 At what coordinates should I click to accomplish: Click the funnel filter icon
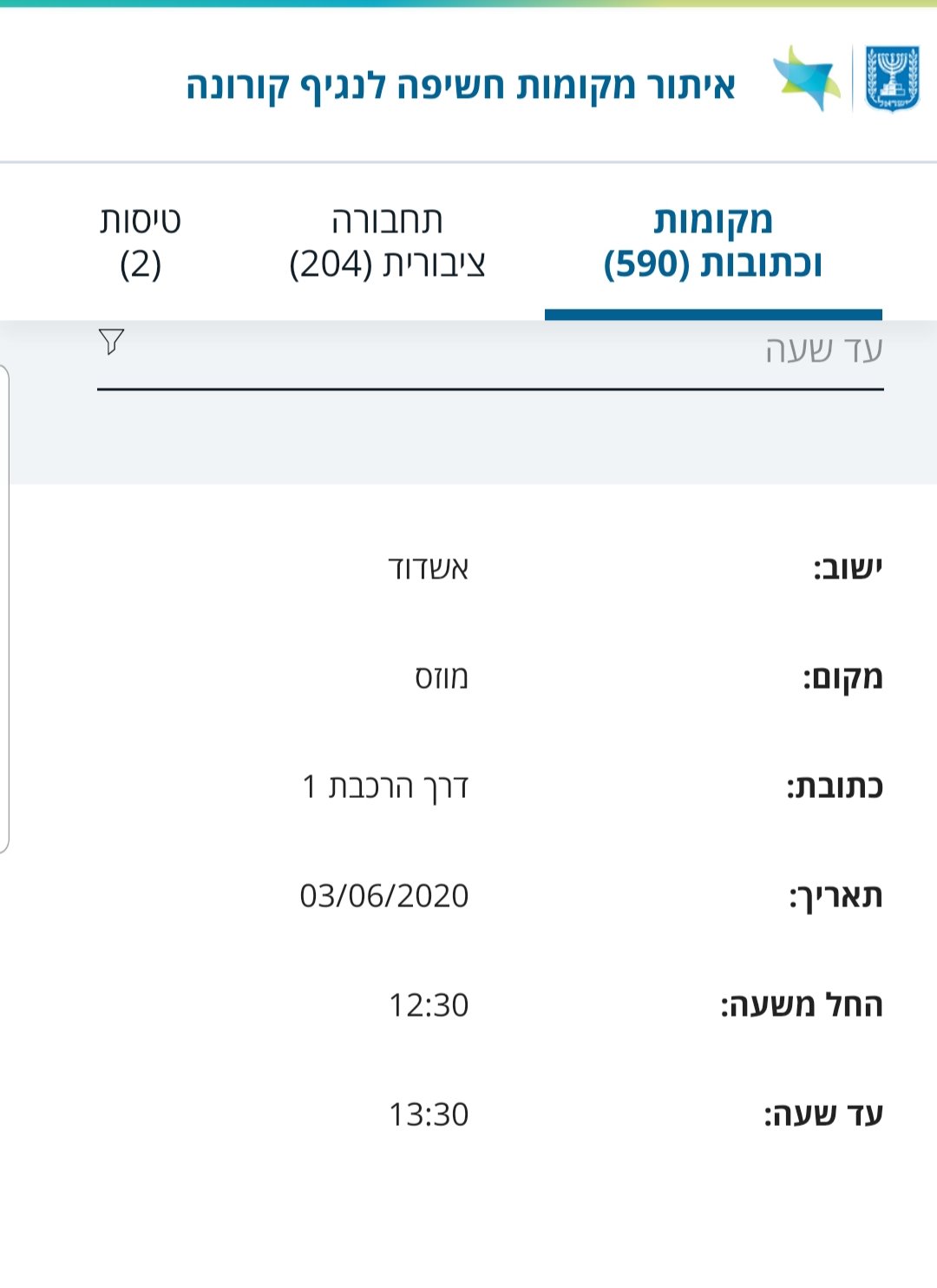click(111, 342)
